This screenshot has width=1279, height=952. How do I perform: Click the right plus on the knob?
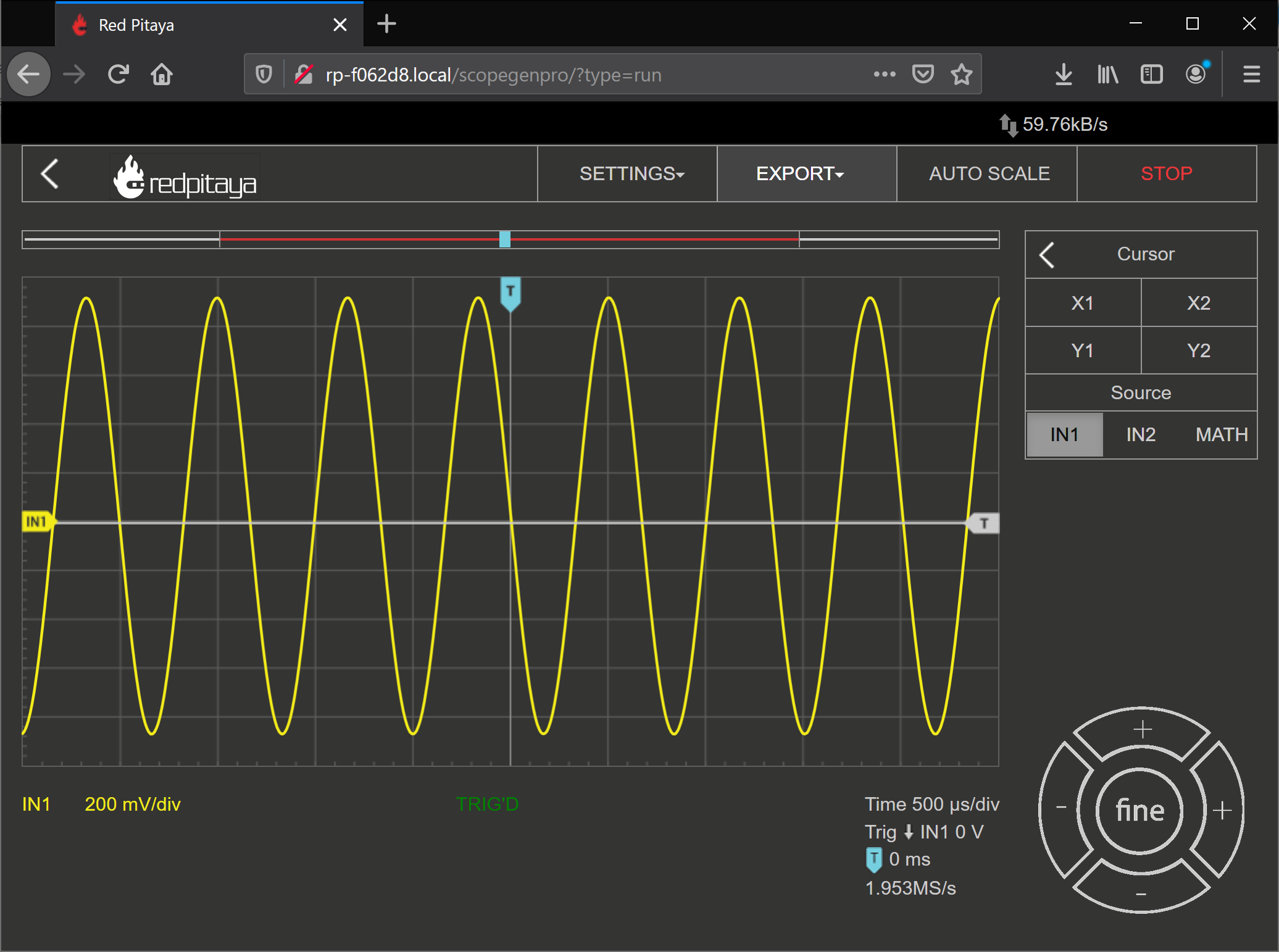1222,810
